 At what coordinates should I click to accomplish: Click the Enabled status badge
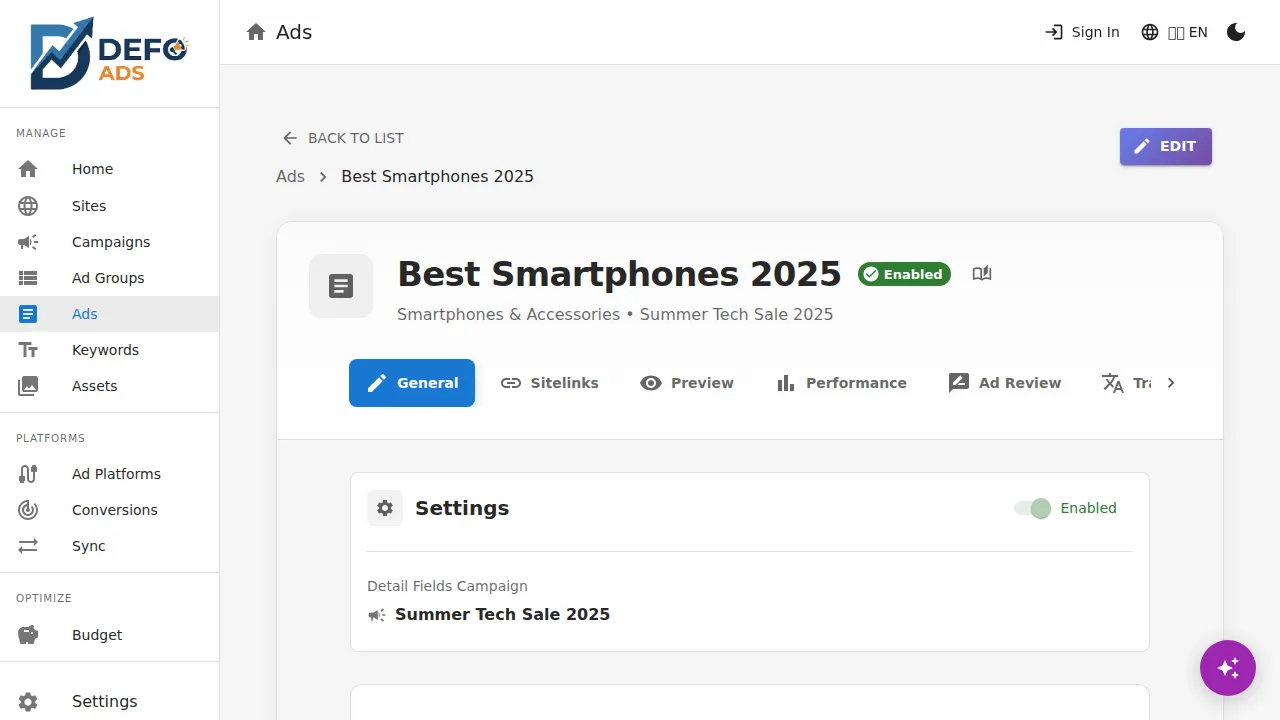(904, 274)
